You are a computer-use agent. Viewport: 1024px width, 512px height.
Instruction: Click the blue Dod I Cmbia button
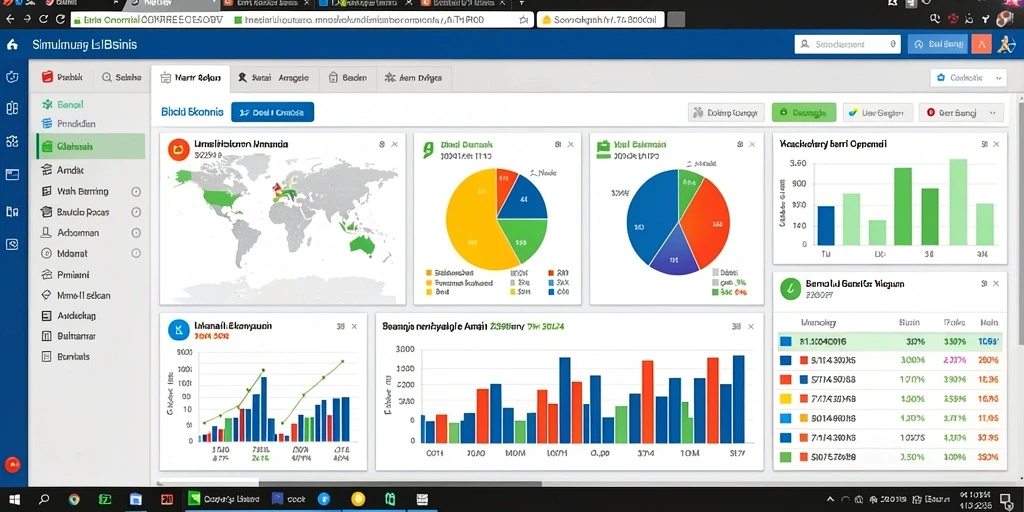click(272, 112)
